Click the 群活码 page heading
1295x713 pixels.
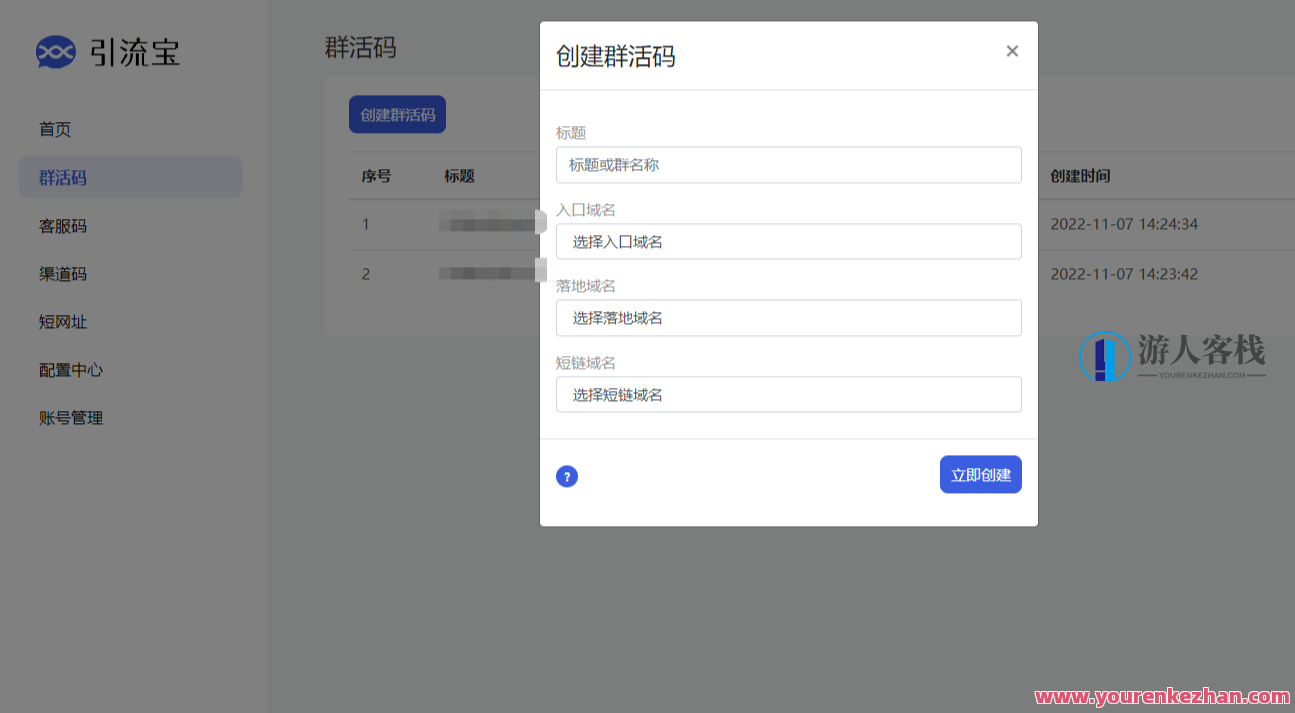point(357,47)
